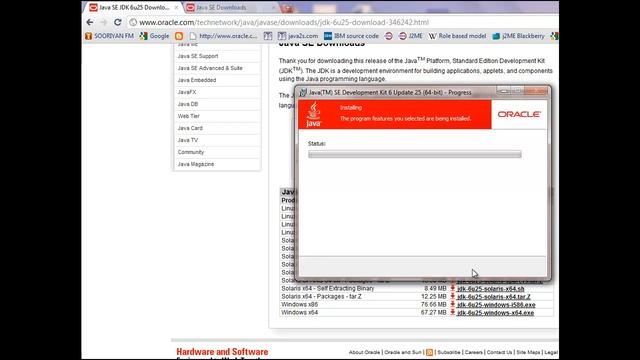Click the RSS feed icon in the footer
Viewport: 640px width, 360px height.
[429, 352]
